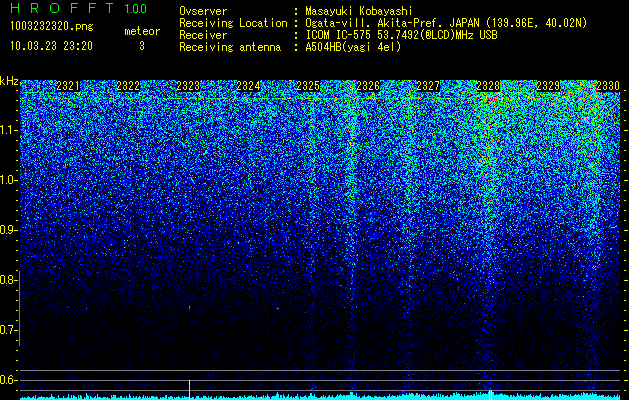Click the meteor count value 3

click(142, 46)
